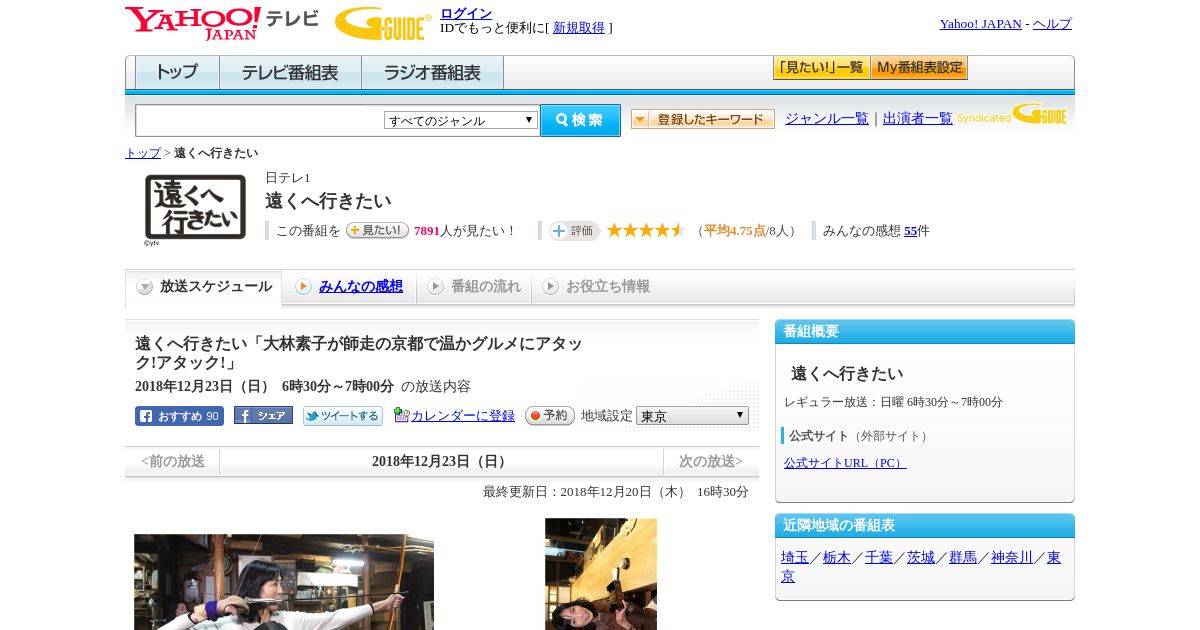Select the 番組の流れ tab
The image size is (1200, 630).
474,287
